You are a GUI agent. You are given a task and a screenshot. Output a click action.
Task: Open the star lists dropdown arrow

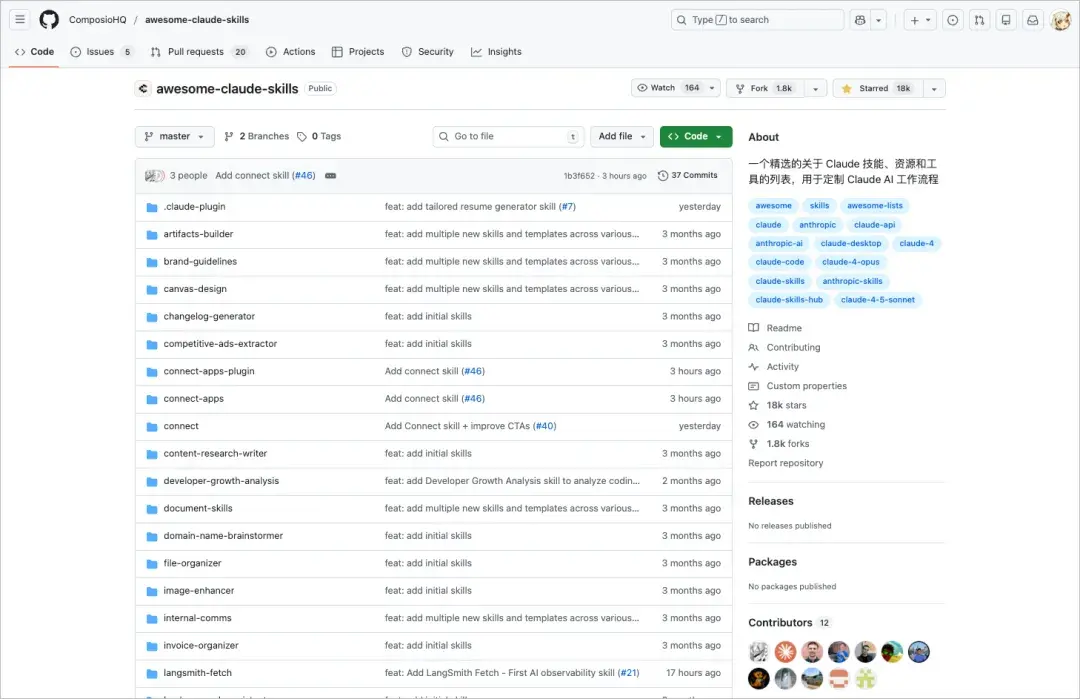coord(934,88)
